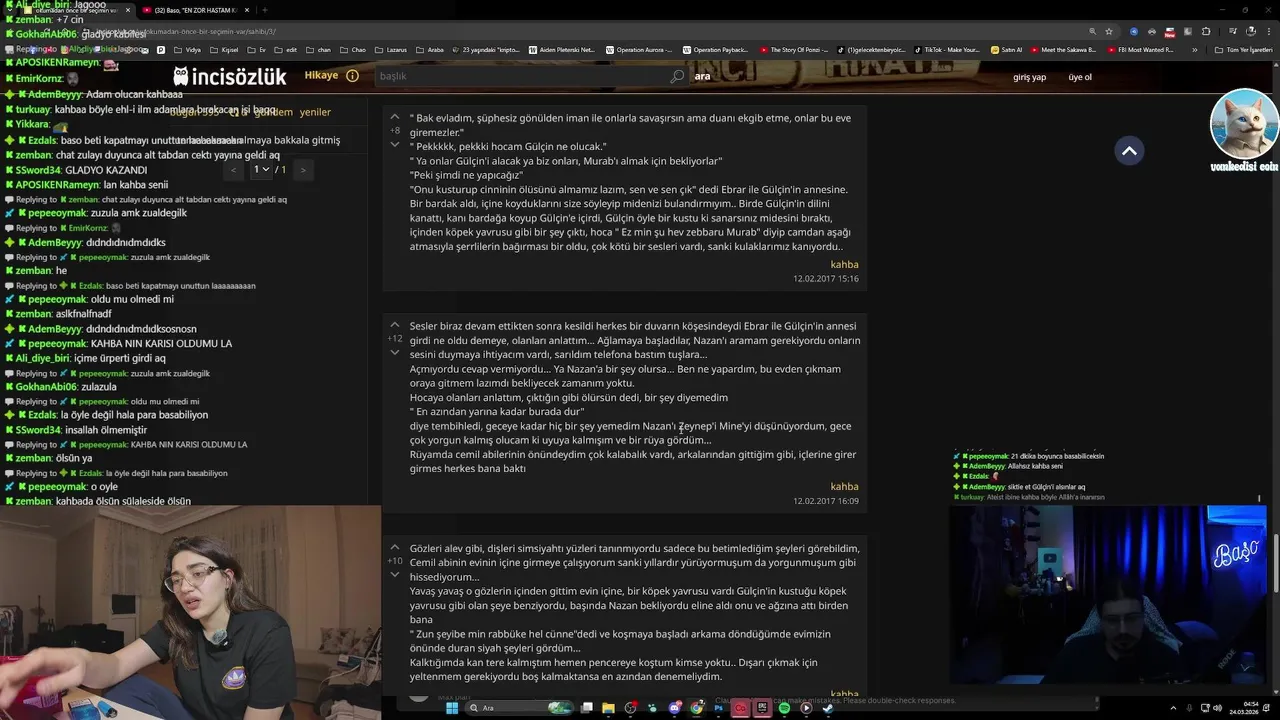Open Meet the Sakawa bookmark
1280x720 pixels.
(x=1064, y=49)
